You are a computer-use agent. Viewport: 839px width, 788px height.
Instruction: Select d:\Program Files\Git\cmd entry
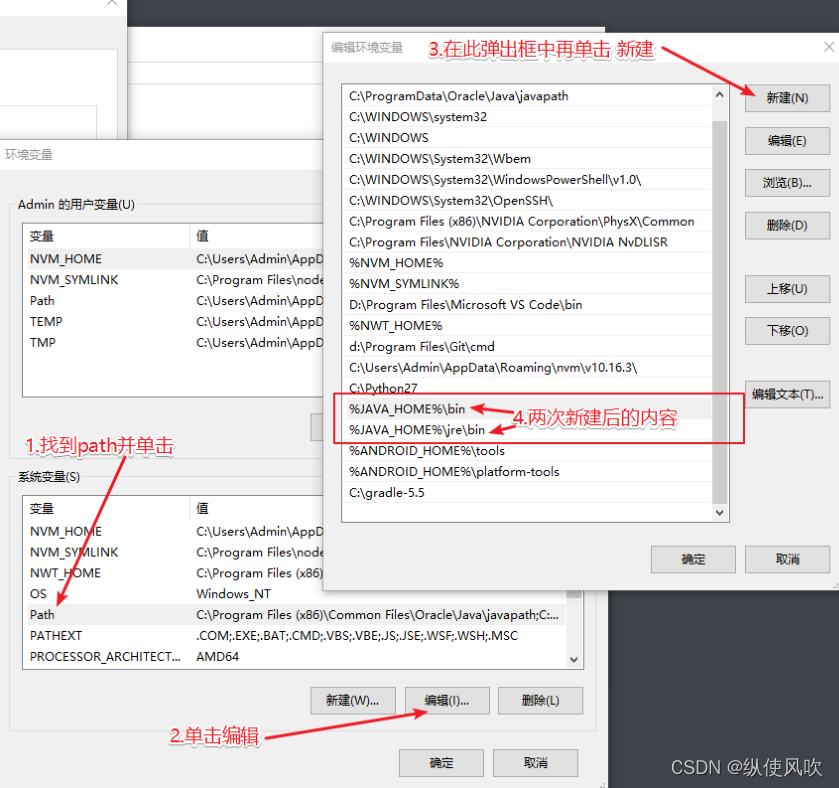pos(527,346)
